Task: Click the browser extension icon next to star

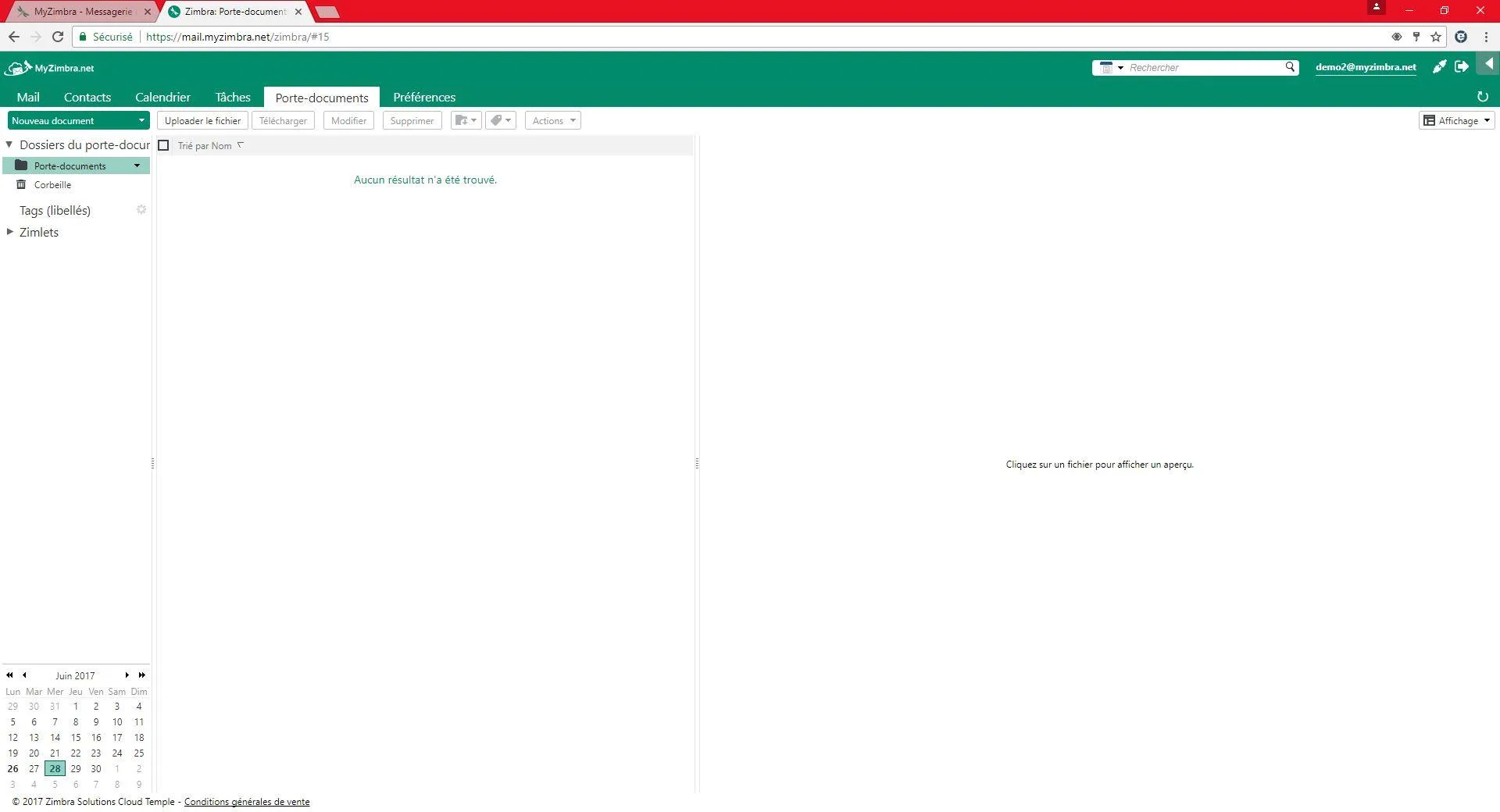Action: point(1461,37)
